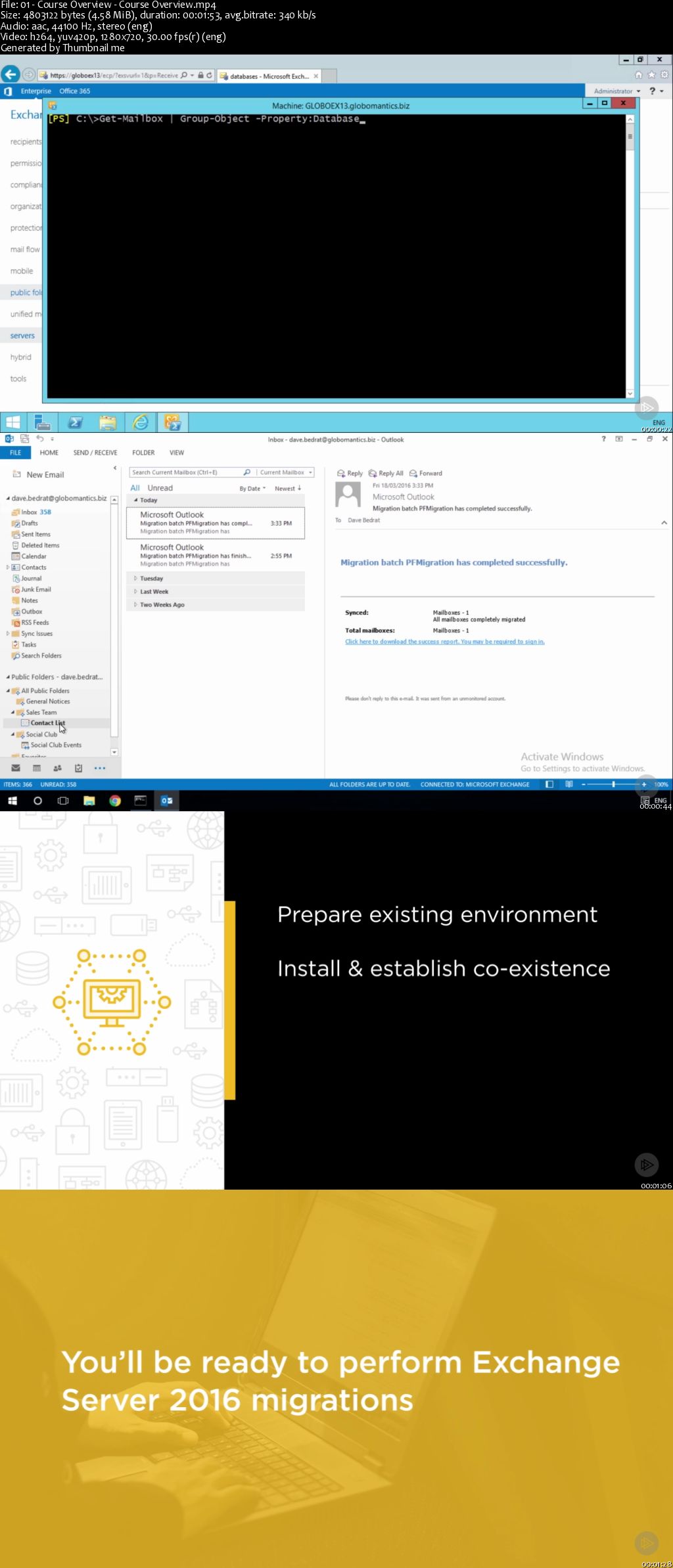Click the Outlook icon on Windows 10 taskbar
The height and width of the screenshot is (1568, 673).
(x=166, y=801)
